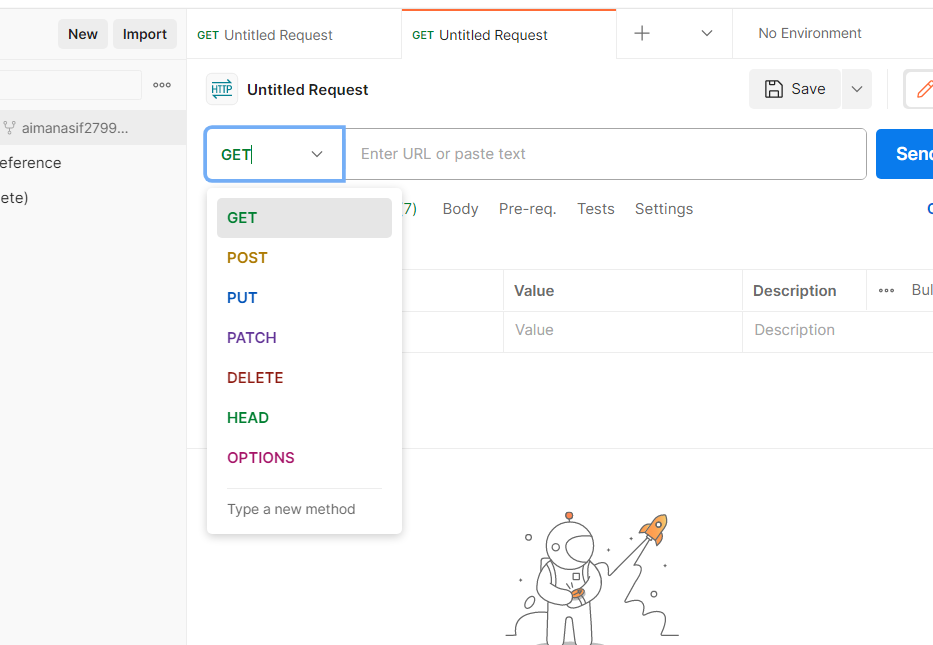
Task: Click the Import button
Action: (145, 34)
